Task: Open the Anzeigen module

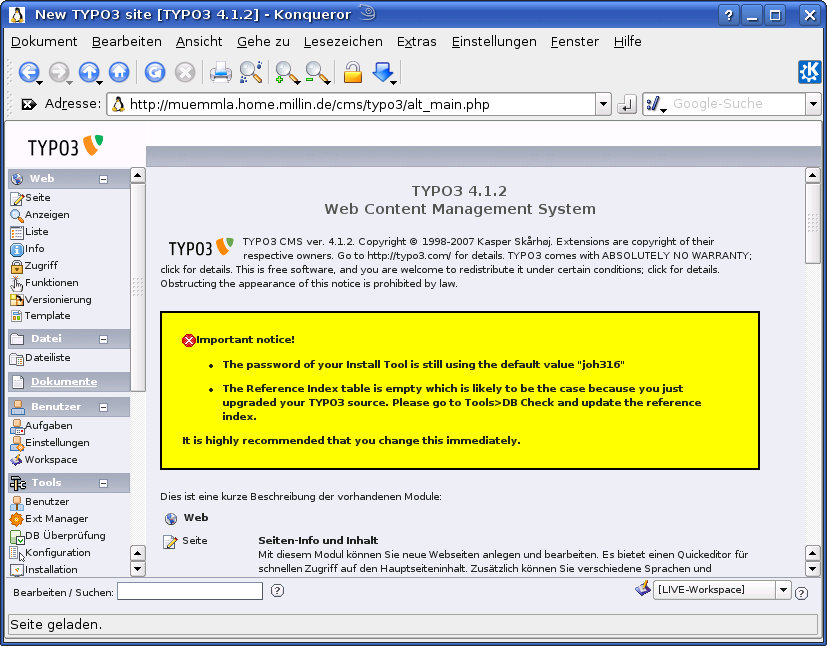Action: pos(40,215)
